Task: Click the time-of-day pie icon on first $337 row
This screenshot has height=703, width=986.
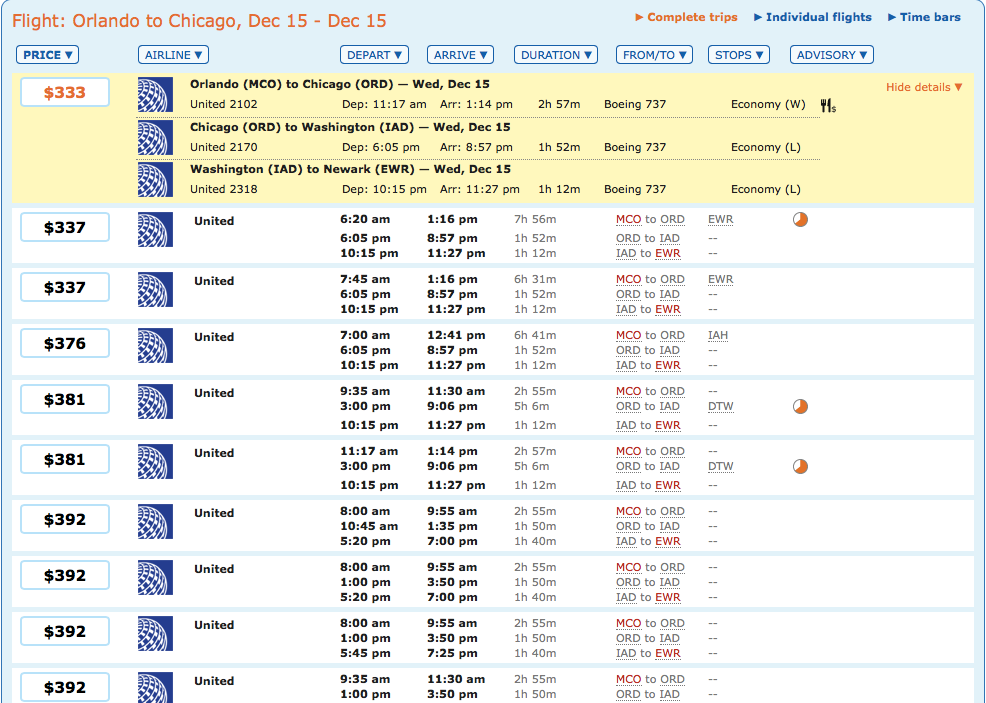Action: pos(800,219)
